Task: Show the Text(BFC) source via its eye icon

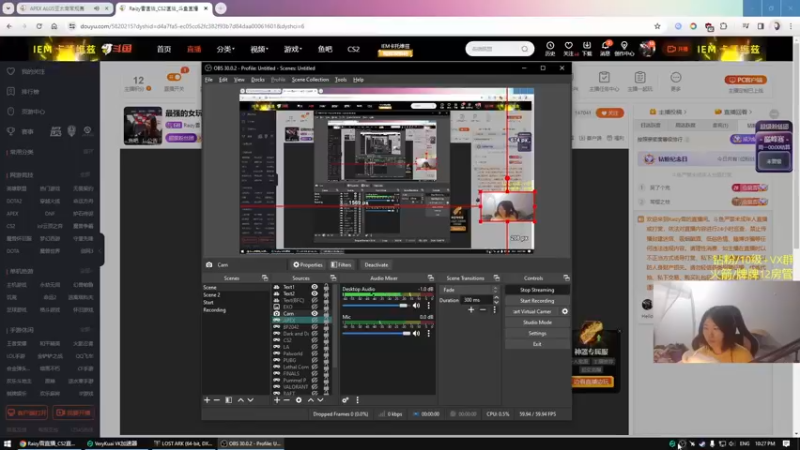Action: tap(314, 301)
